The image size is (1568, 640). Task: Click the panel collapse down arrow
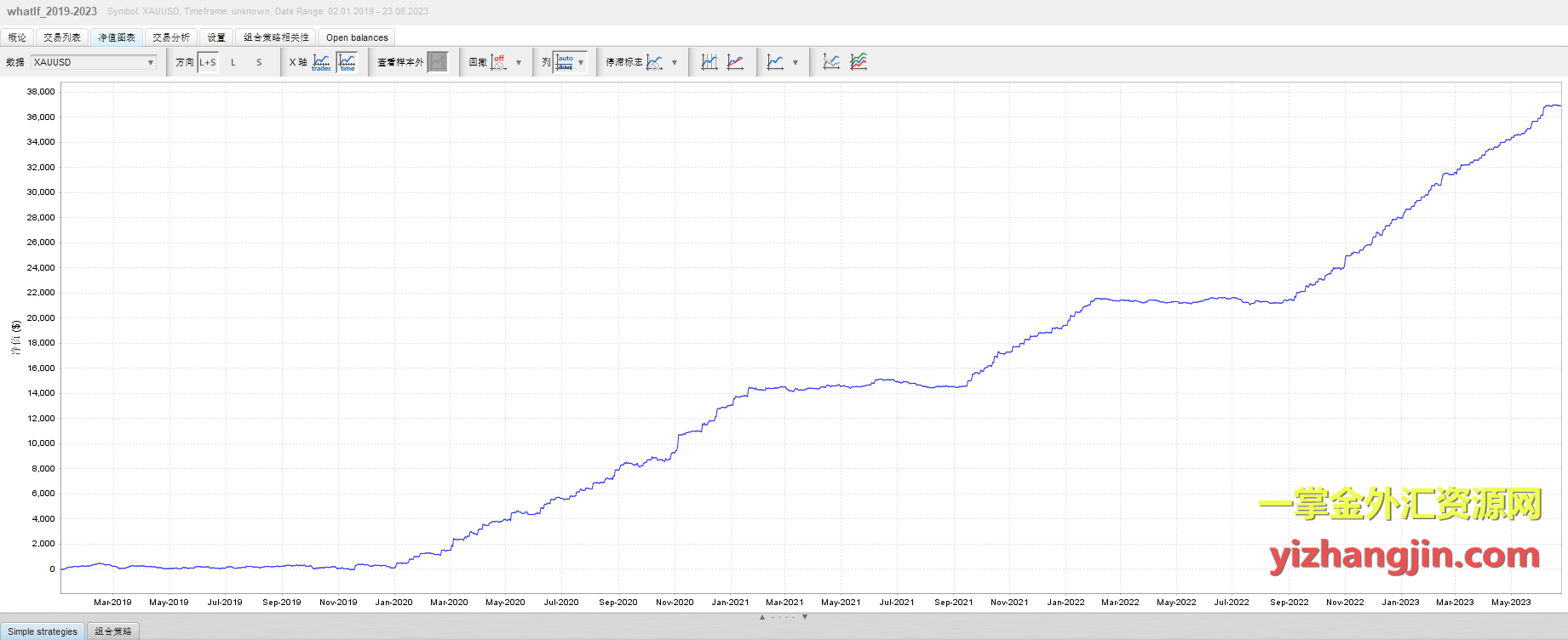click(x=805, y=617)
